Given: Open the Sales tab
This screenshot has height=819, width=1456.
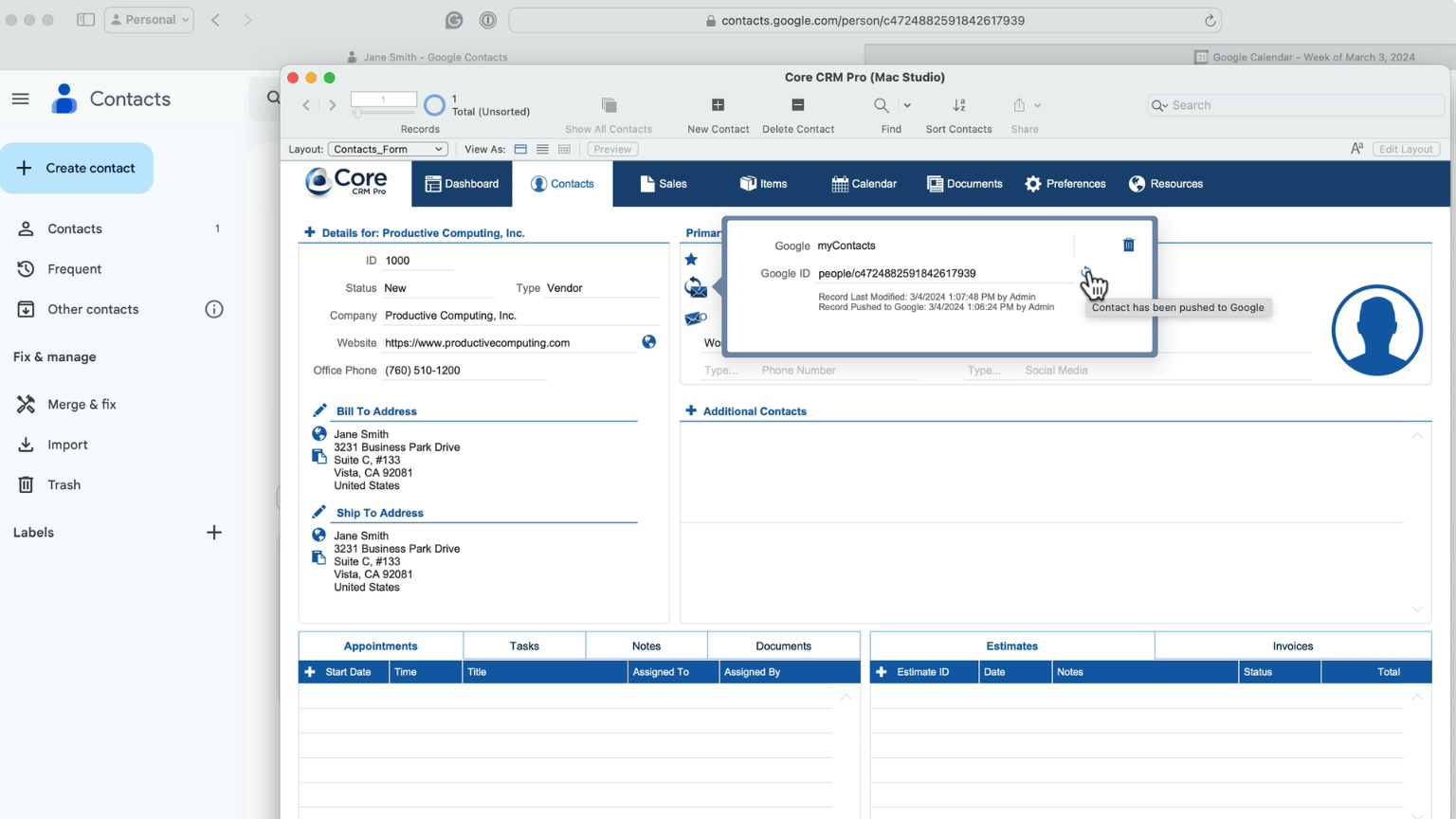Looking at the screenshot, I should 663,184.
